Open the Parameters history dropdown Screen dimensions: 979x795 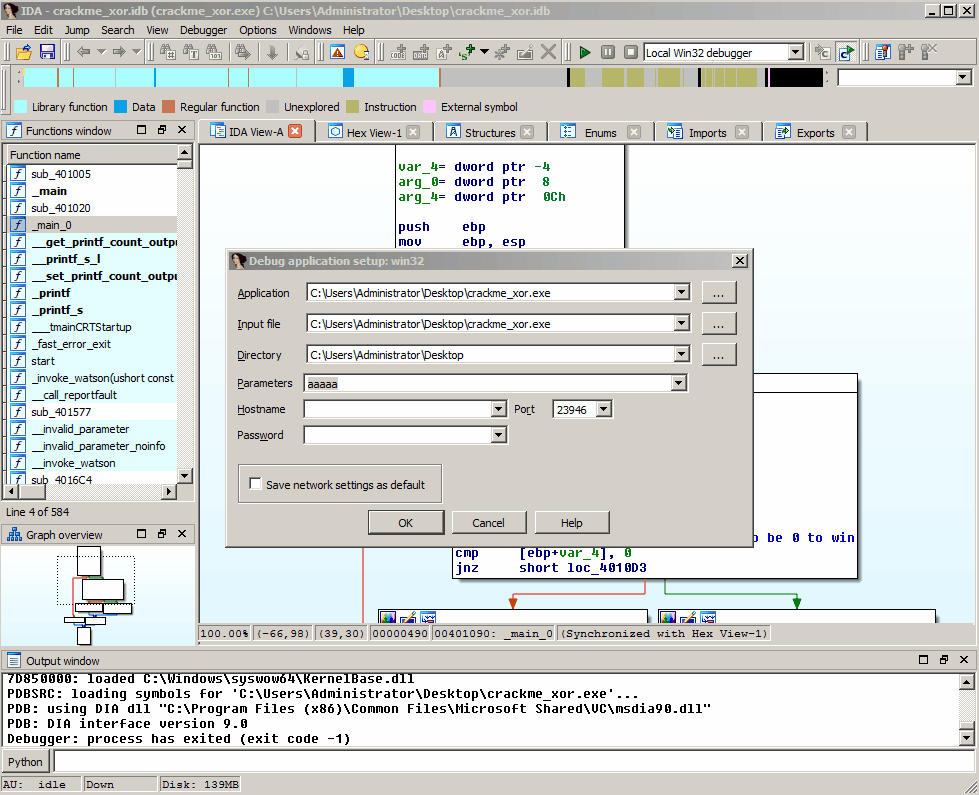(x=679, y=383)
